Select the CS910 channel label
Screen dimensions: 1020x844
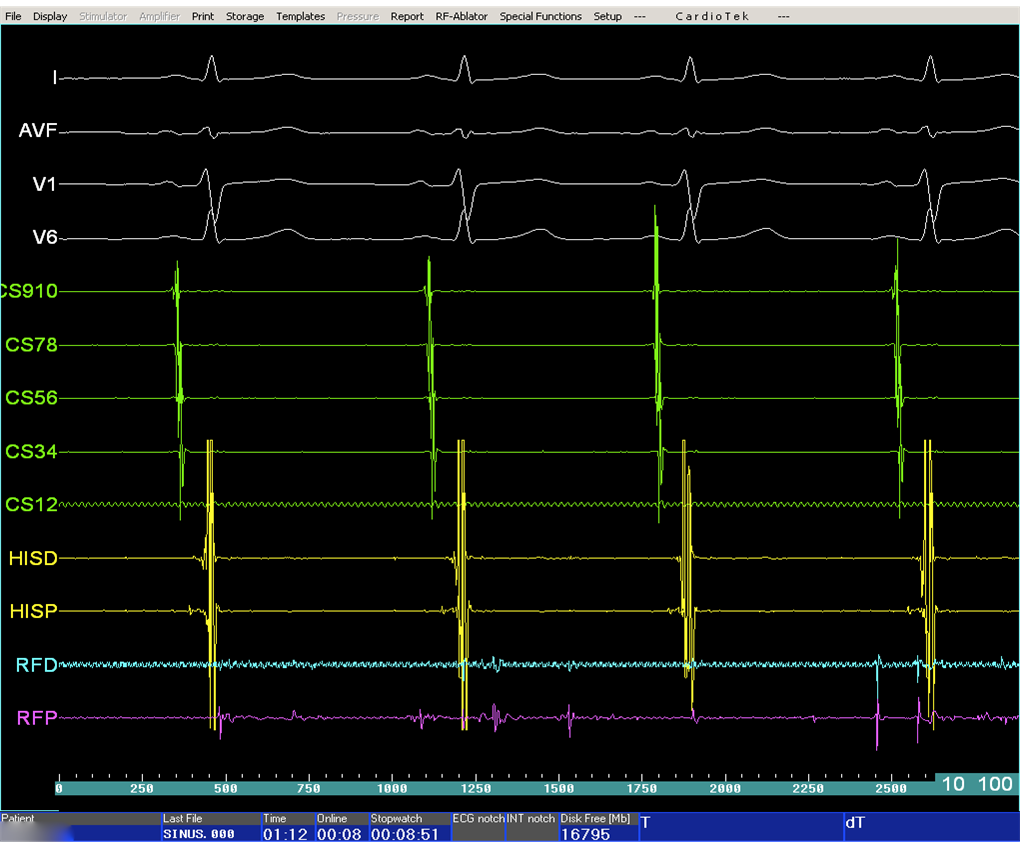pos(29,291)
